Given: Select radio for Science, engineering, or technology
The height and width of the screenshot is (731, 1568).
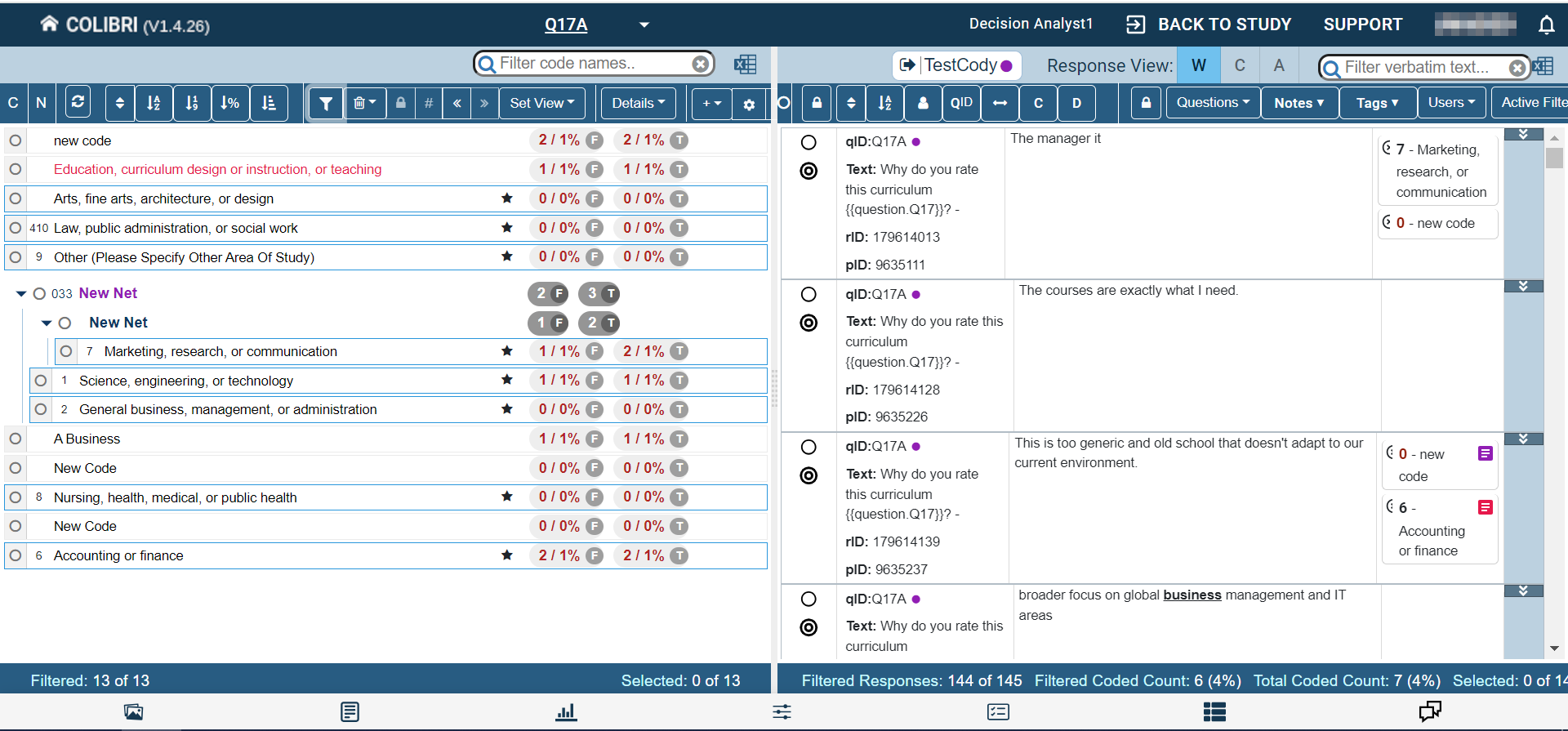Looking at the screenshot, I should click(41, 381).
